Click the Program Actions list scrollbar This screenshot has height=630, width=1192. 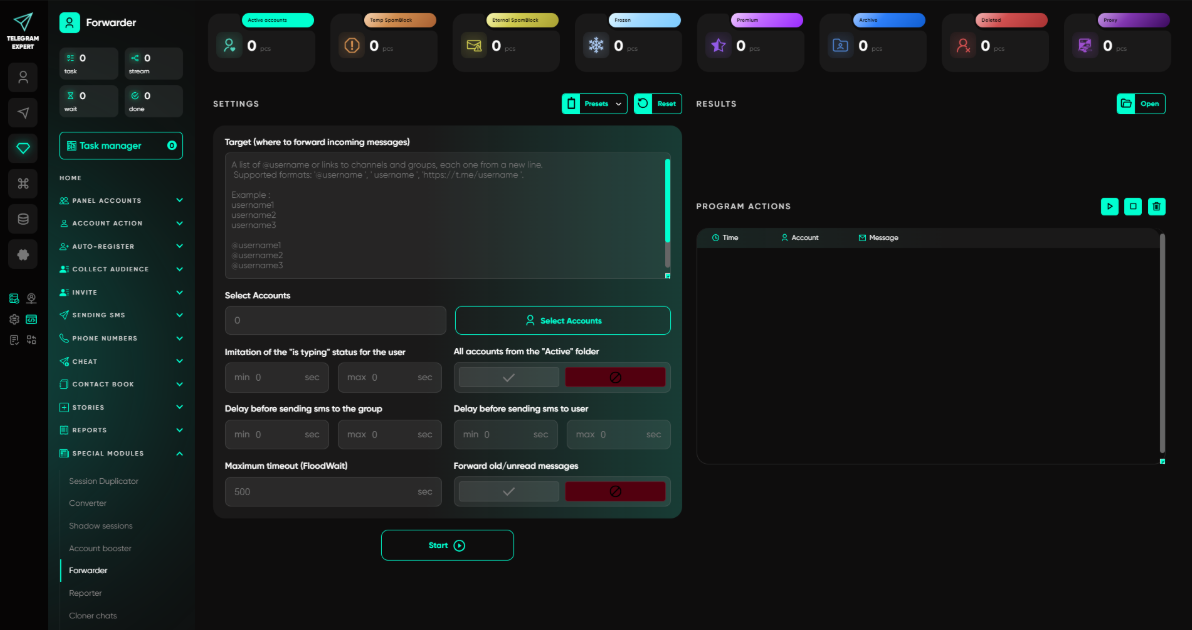pos(1162,342)
